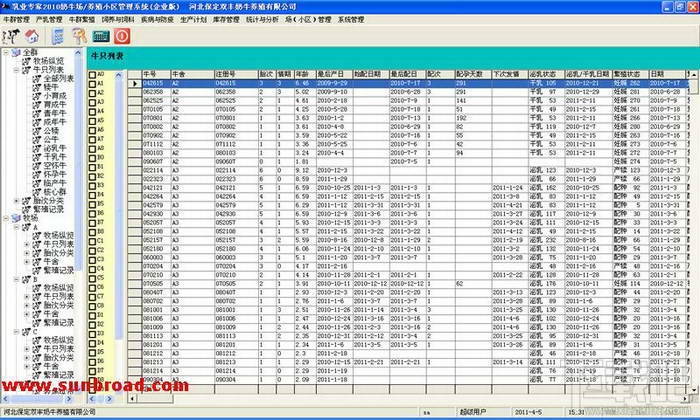
Task: Click the red power exit icon
Action: [122, 36]
